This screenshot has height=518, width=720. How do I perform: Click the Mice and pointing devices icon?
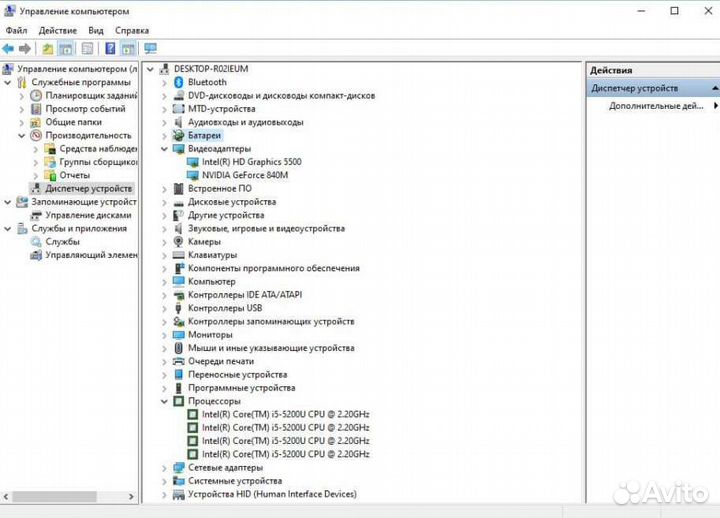179,348
